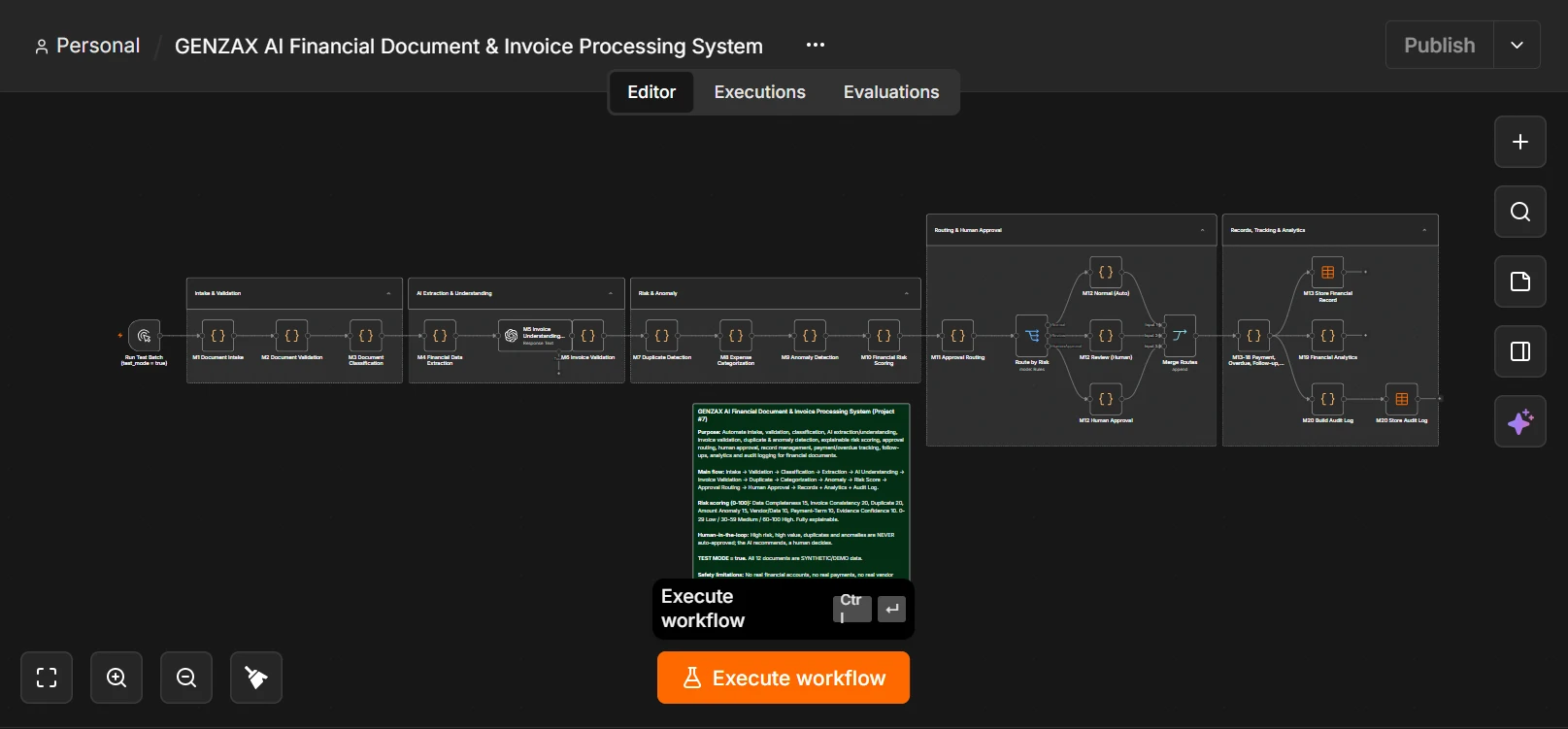The height and width of the screenshot is (729, 1568).
Task: Click the orange Execute workflow button
Action: click(x=784, y=678)
